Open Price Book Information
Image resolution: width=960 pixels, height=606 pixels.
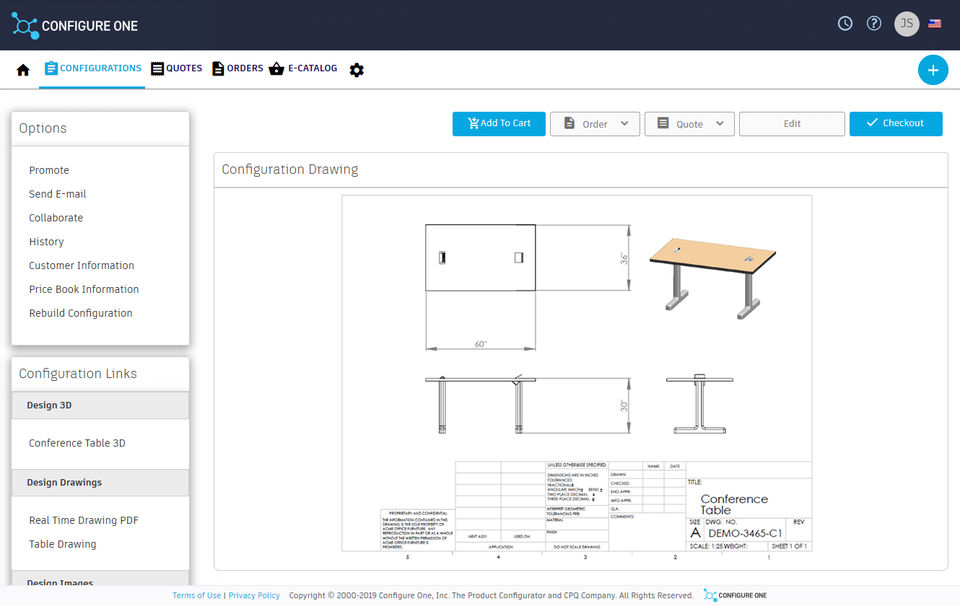pos(84,290)
